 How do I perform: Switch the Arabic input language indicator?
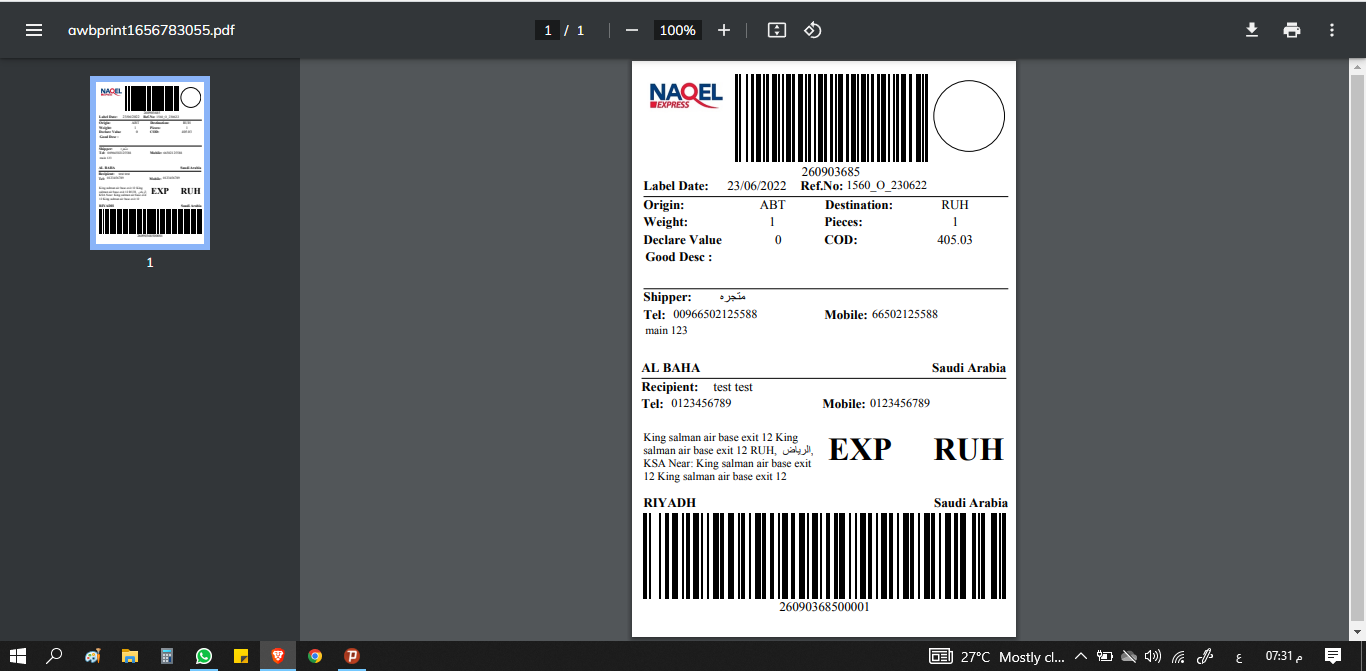(x=1239, y=657)
